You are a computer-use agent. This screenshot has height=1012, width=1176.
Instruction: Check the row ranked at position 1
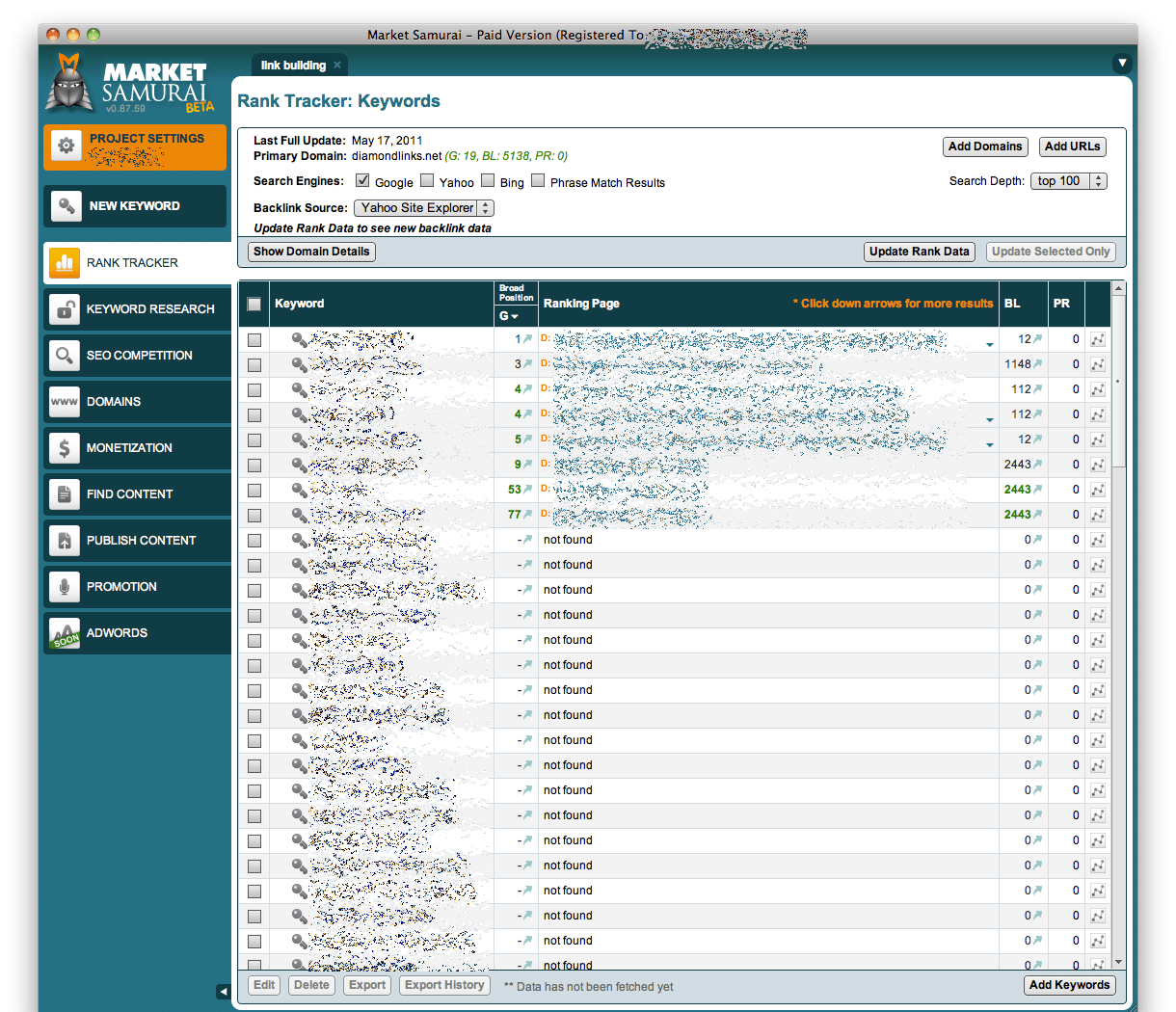254,340
